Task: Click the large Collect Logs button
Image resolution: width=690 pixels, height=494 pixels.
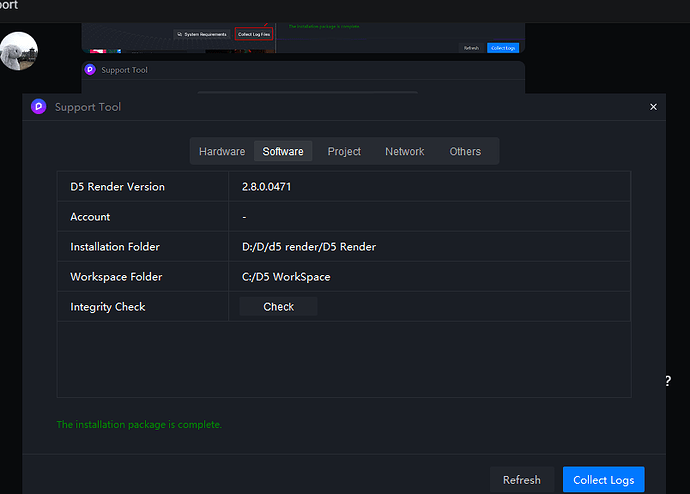Action: tap(603, 479)
